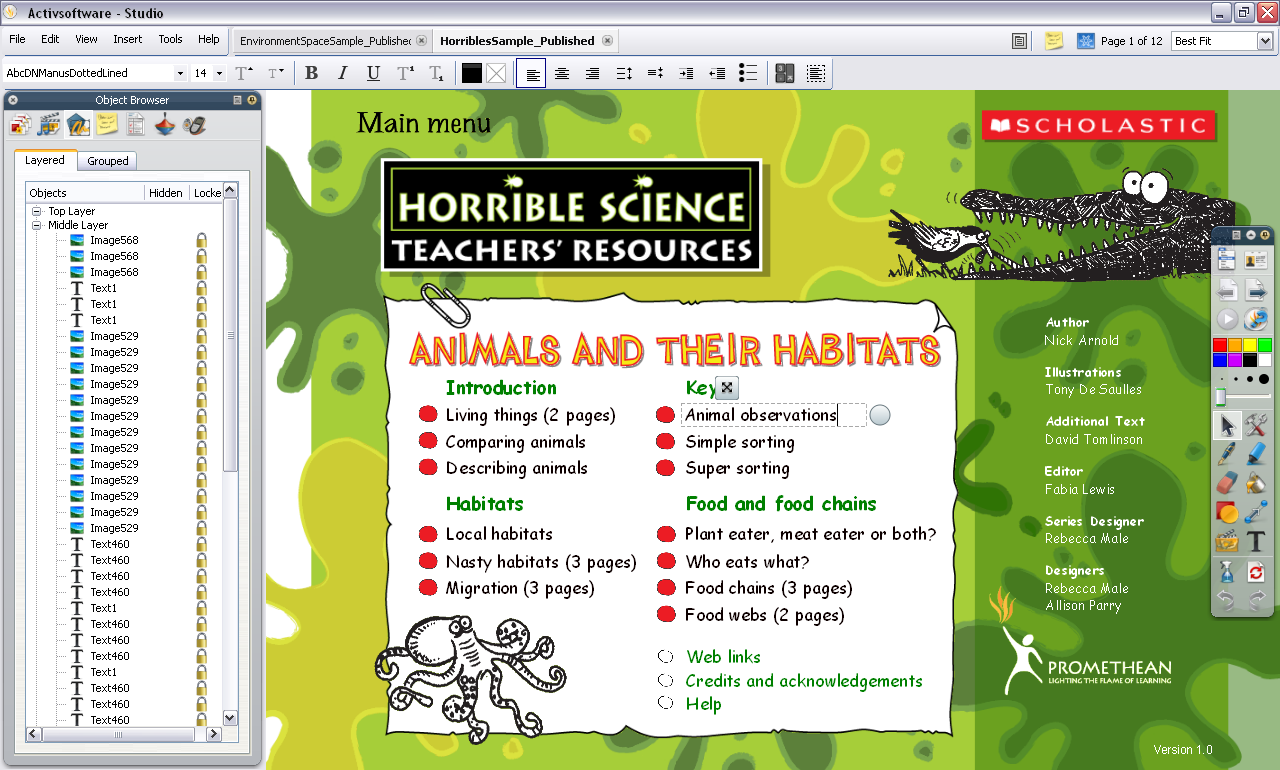
Task: Toggle lock on the first Image568 row
Action: tap(202, 240)
